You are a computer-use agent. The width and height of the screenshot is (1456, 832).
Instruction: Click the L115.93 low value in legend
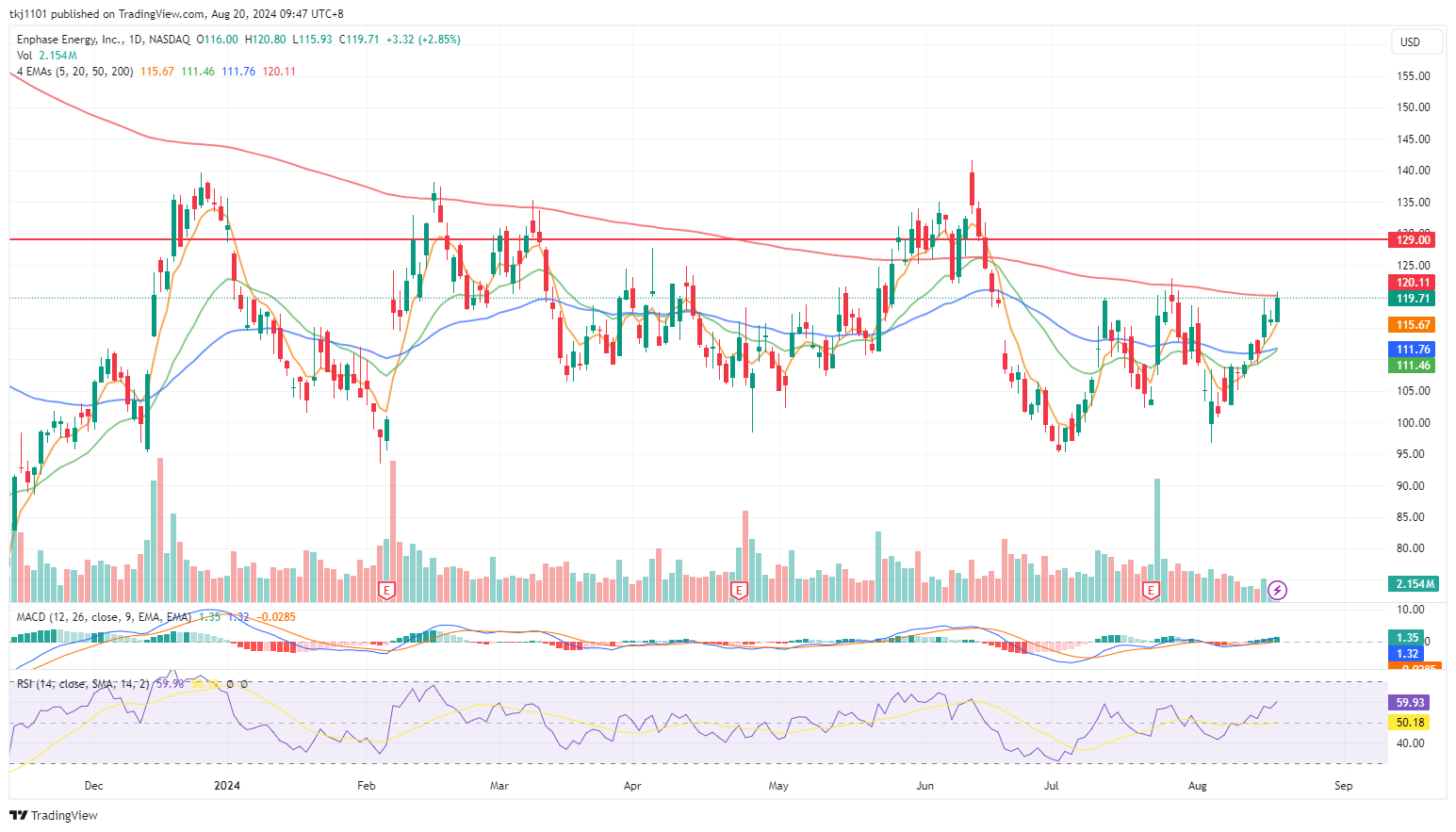[x=312, y=40]
